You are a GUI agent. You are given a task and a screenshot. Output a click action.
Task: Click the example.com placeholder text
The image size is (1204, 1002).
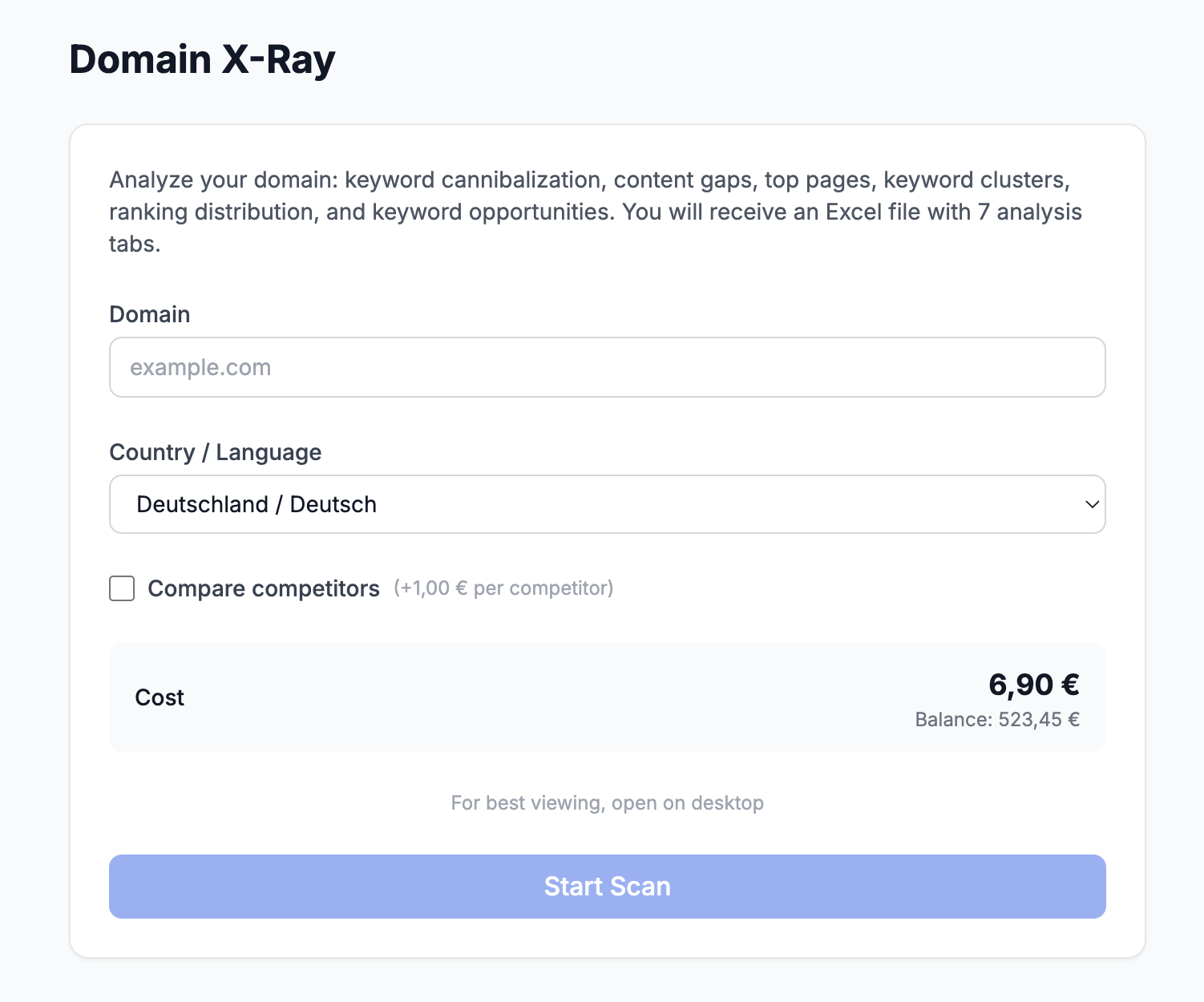pyautogui.click(x=200, y=367)
